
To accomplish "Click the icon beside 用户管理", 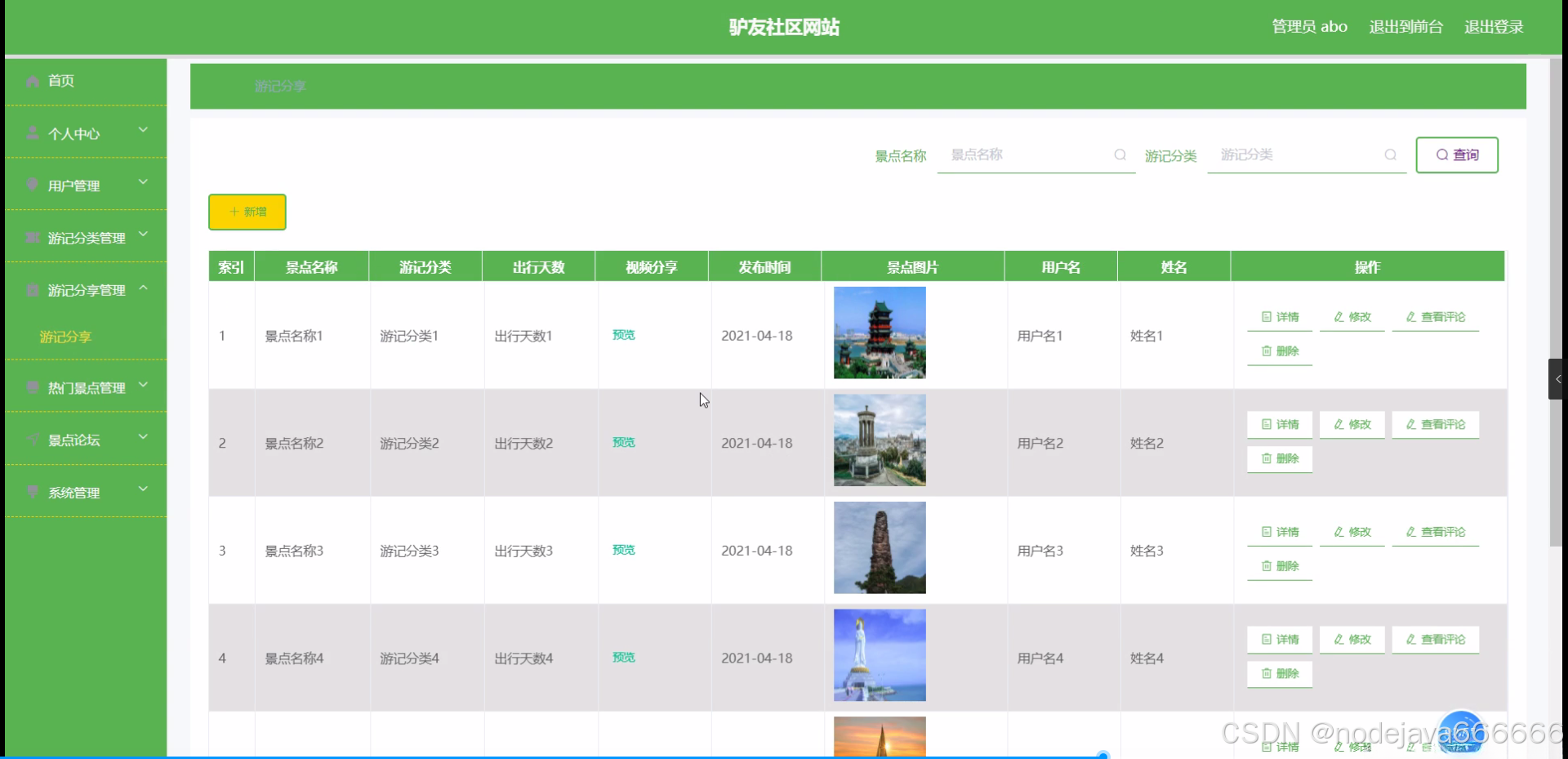I will click(33, 185).
